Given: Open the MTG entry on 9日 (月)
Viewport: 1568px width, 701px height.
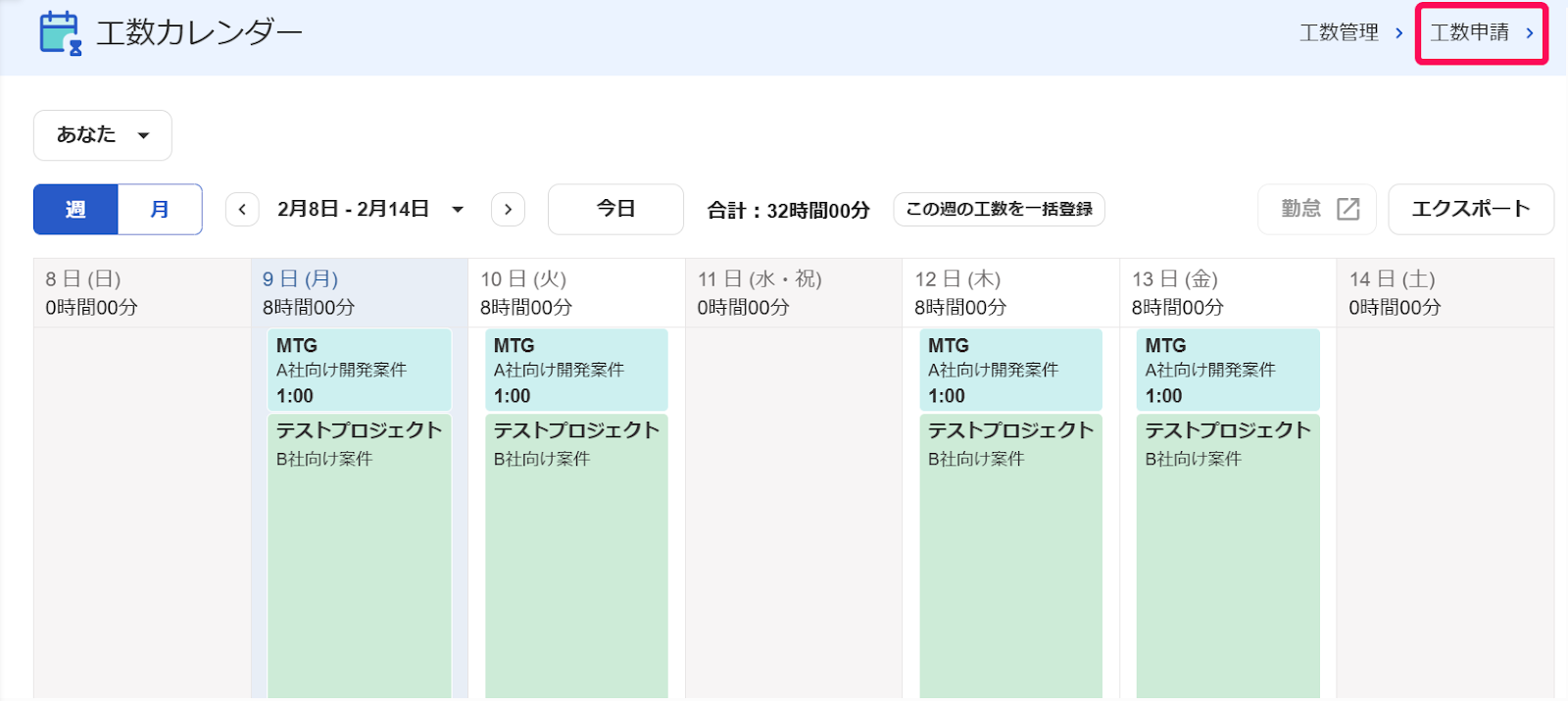Looking at the screenshot, I should pyautogui.click(x=360, y=370).
